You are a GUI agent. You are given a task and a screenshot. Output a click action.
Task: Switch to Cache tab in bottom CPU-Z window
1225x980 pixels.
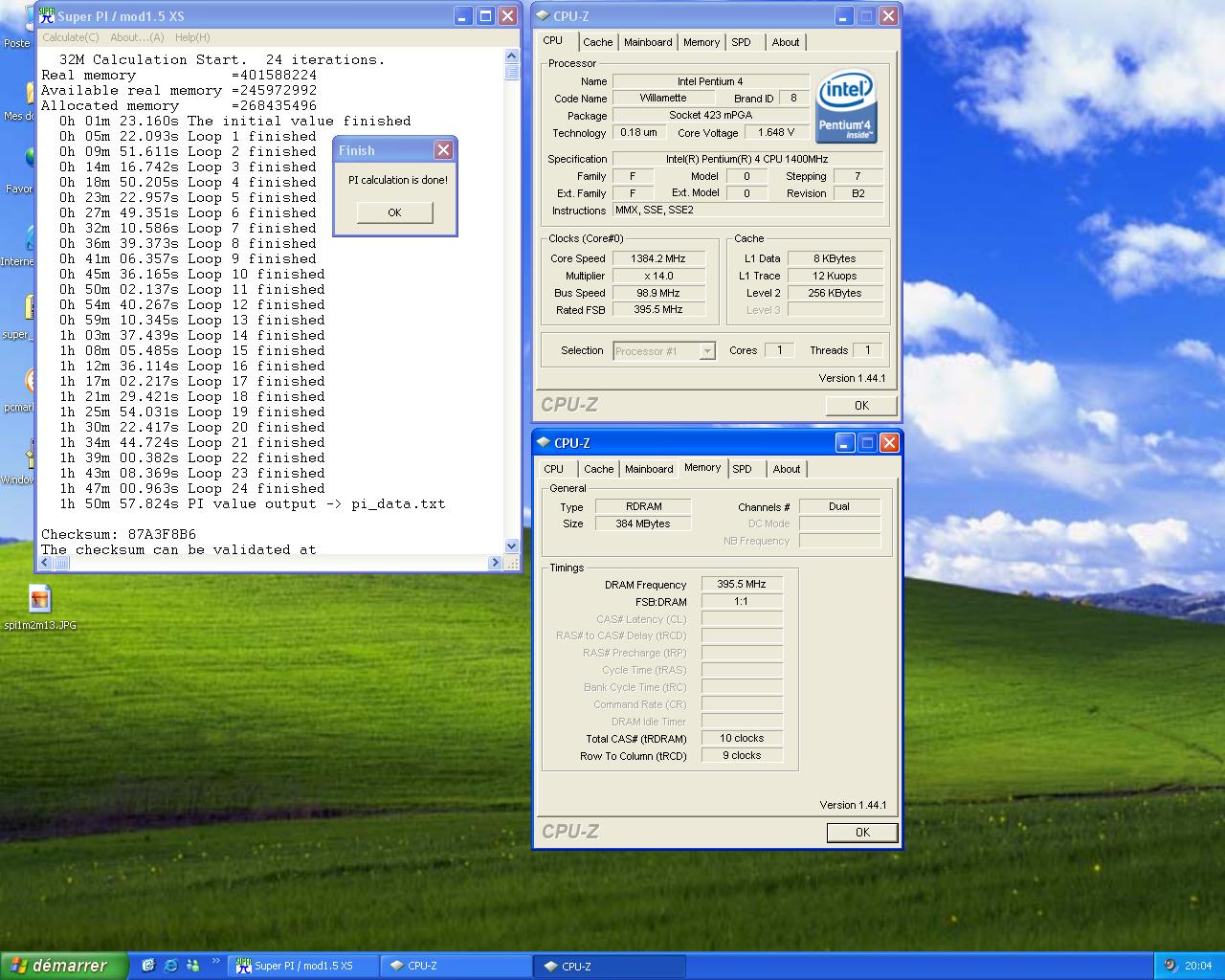[x=599, y=469]
